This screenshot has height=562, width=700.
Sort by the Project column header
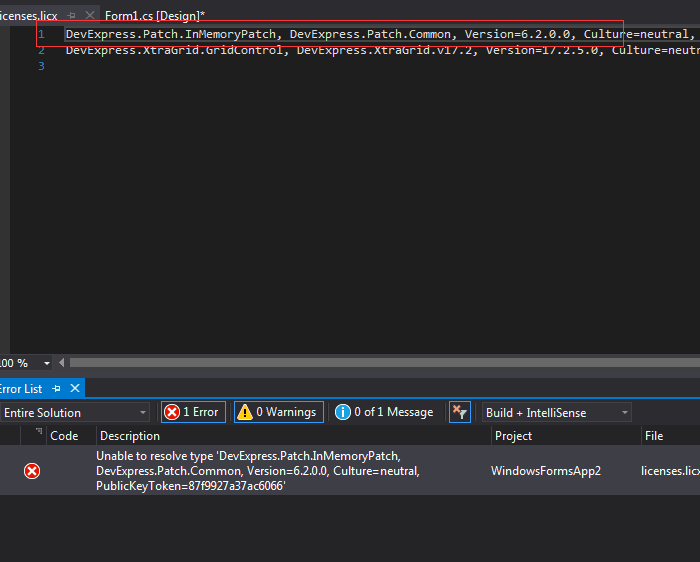566,436
